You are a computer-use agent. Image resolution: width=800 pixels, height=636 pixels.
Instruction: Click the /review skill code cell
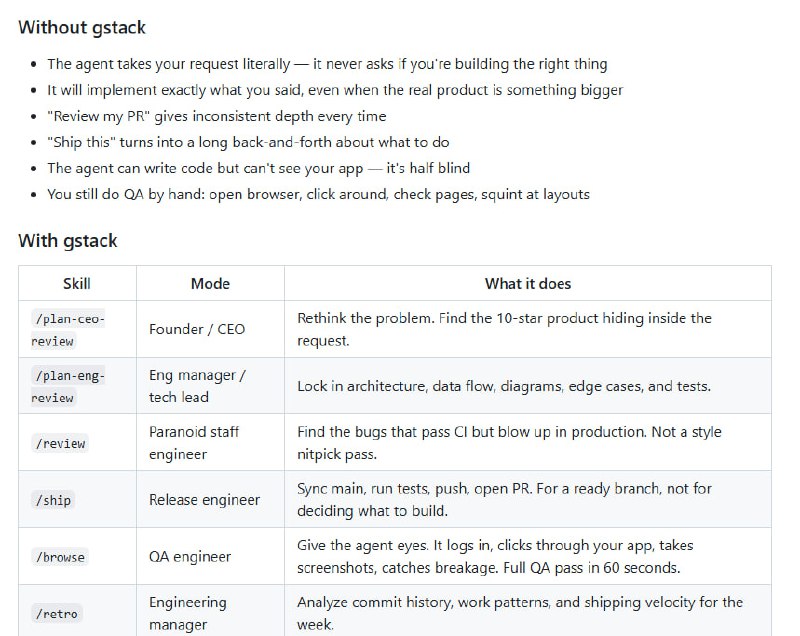[60, 443]
